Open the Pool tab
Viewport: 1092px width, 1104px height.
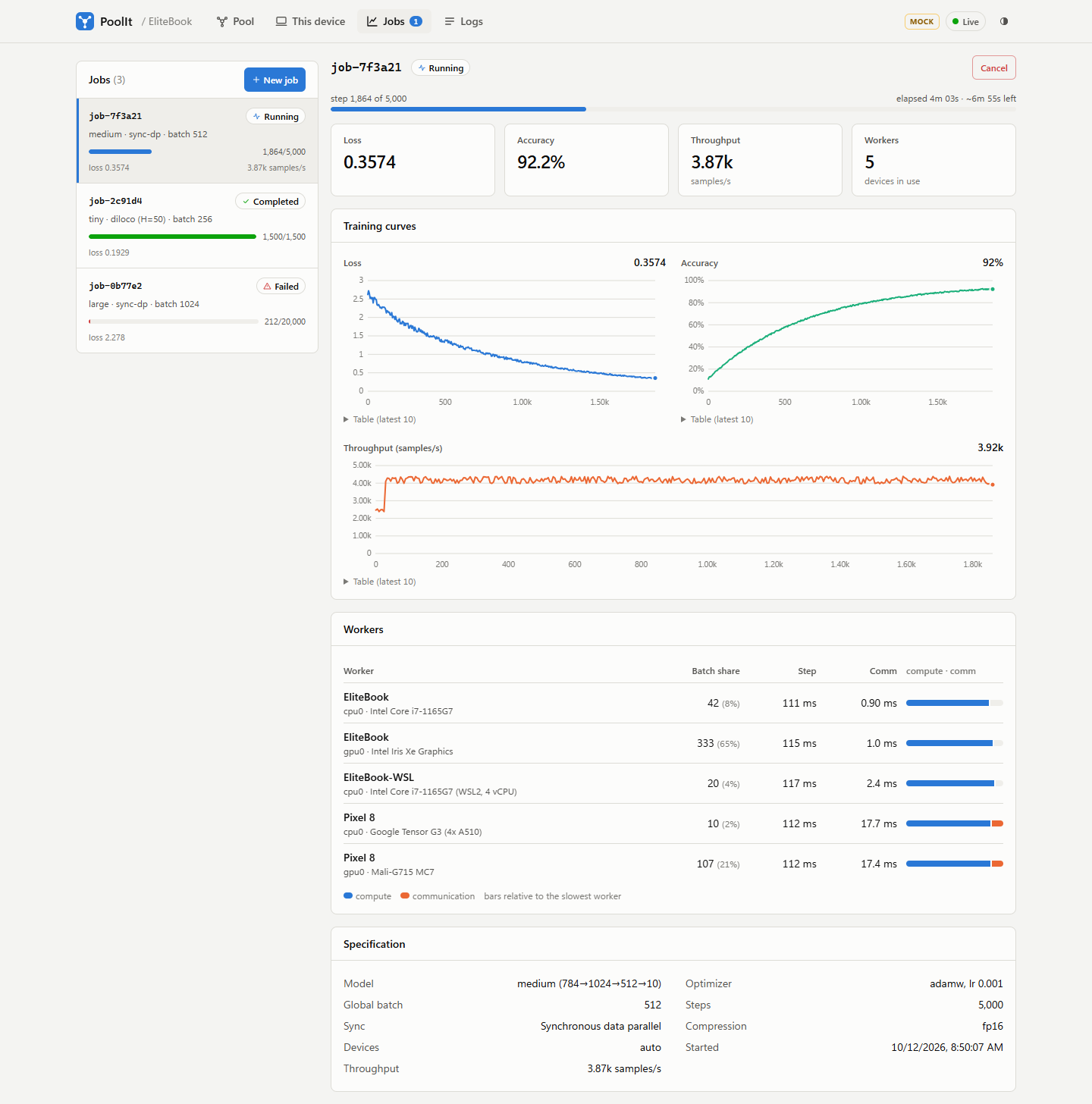click(x=235, y=21)
